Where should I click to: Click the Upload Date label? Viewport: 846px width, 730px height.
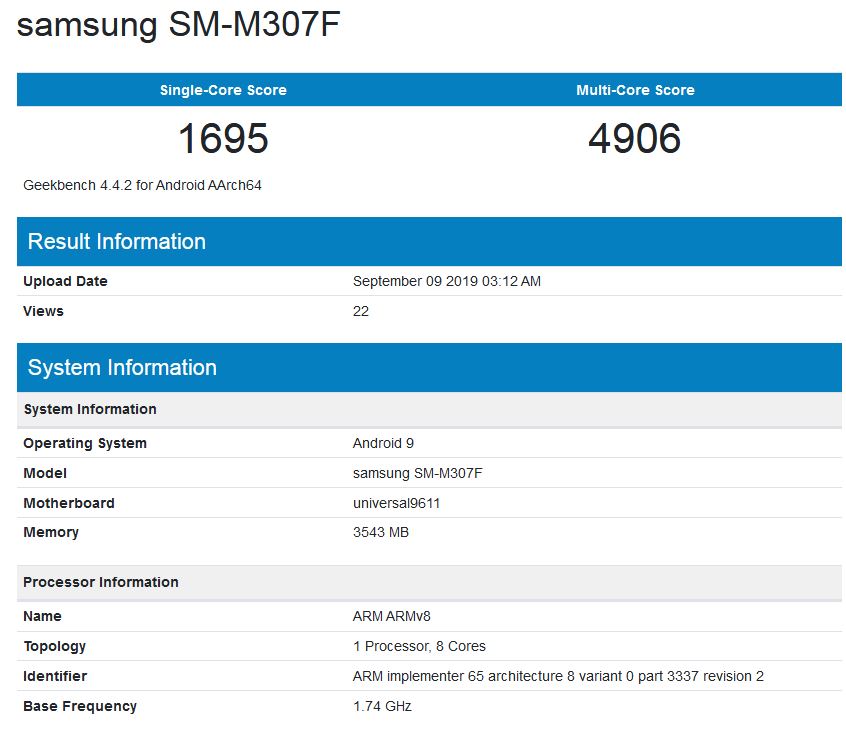coord(65,281)
